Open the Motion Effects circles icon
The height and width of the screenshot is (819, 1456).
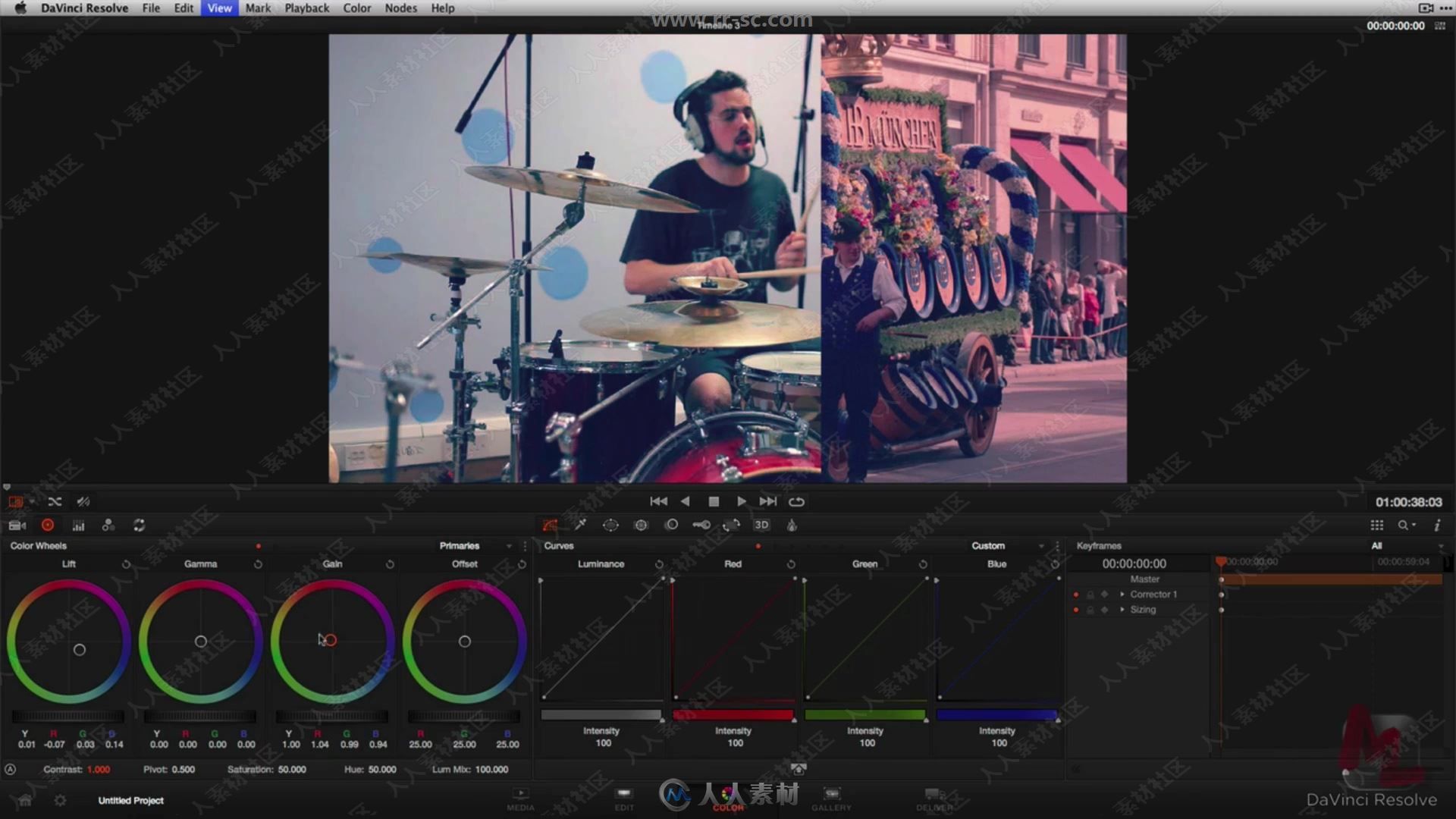click(108, 525)
